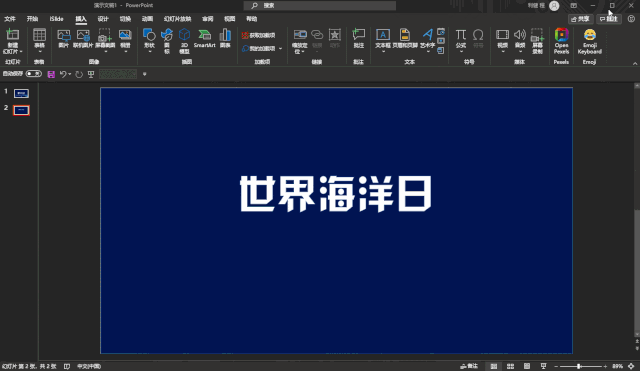Insert a 3D Model

(184, 41)
